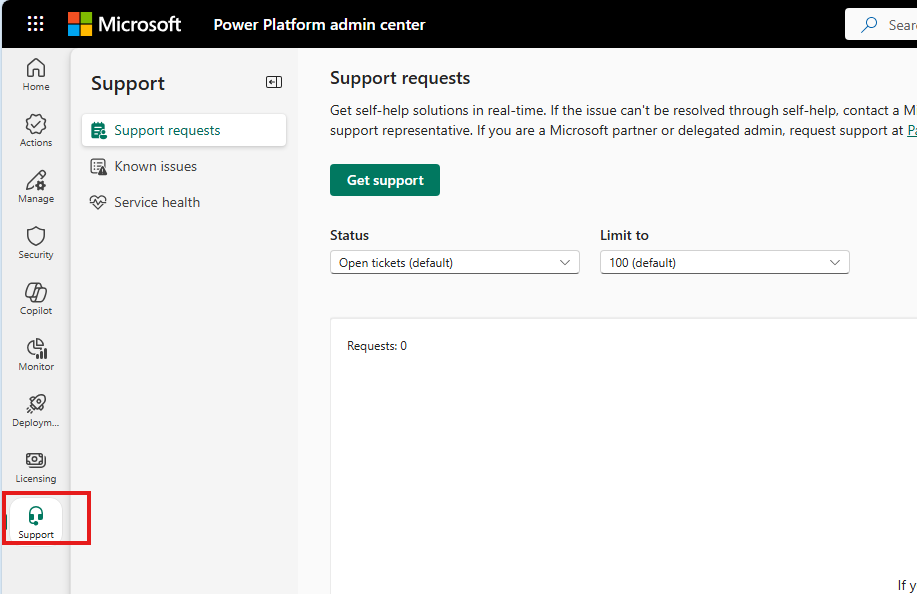Image resolution: width=917 pixels, height=594 pixels.
Task: Open the app launcher waffle icon
Action: point(35,24)
